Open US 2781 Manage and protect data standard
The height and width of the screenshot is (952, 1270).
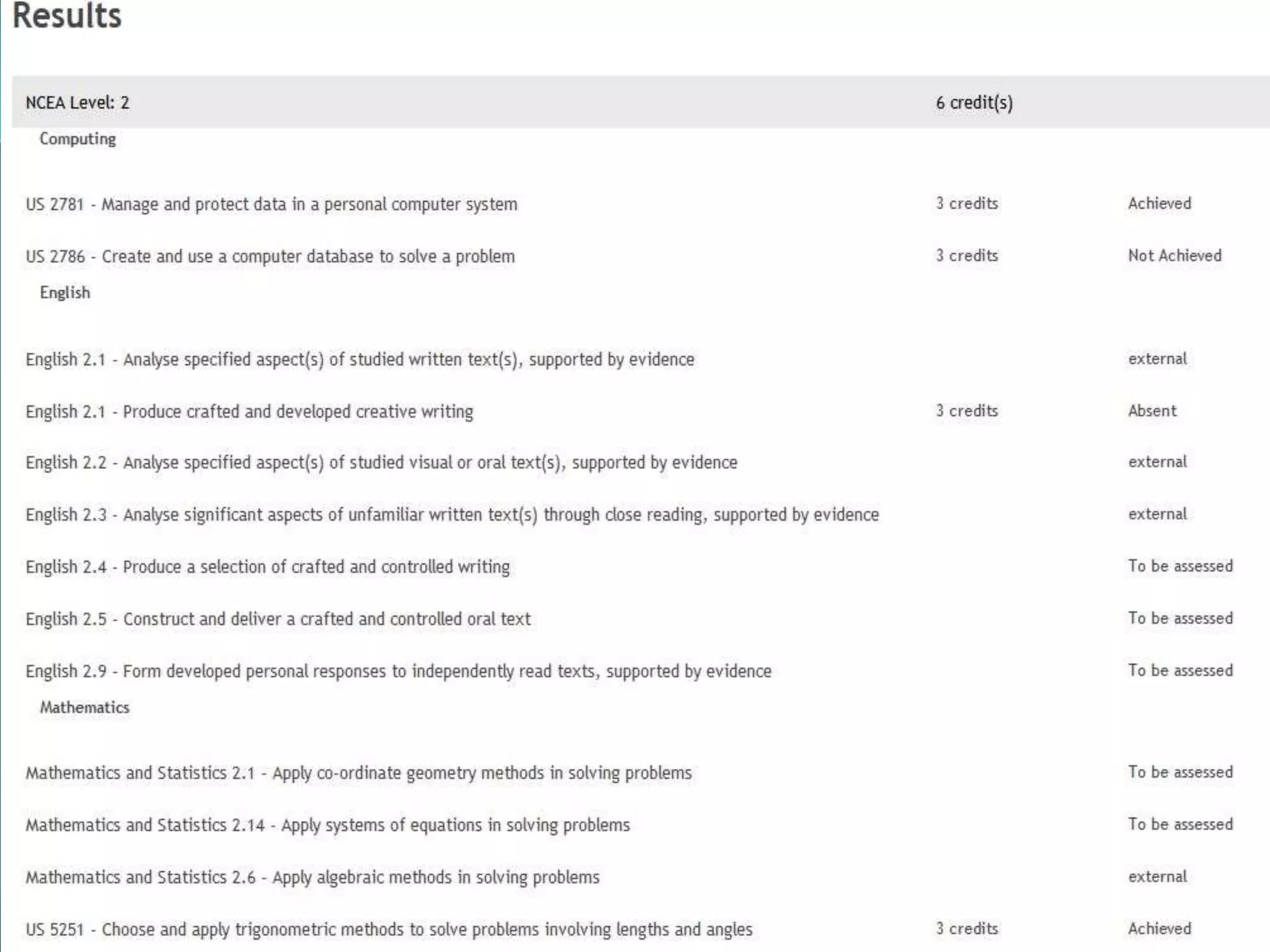point(271,204)
